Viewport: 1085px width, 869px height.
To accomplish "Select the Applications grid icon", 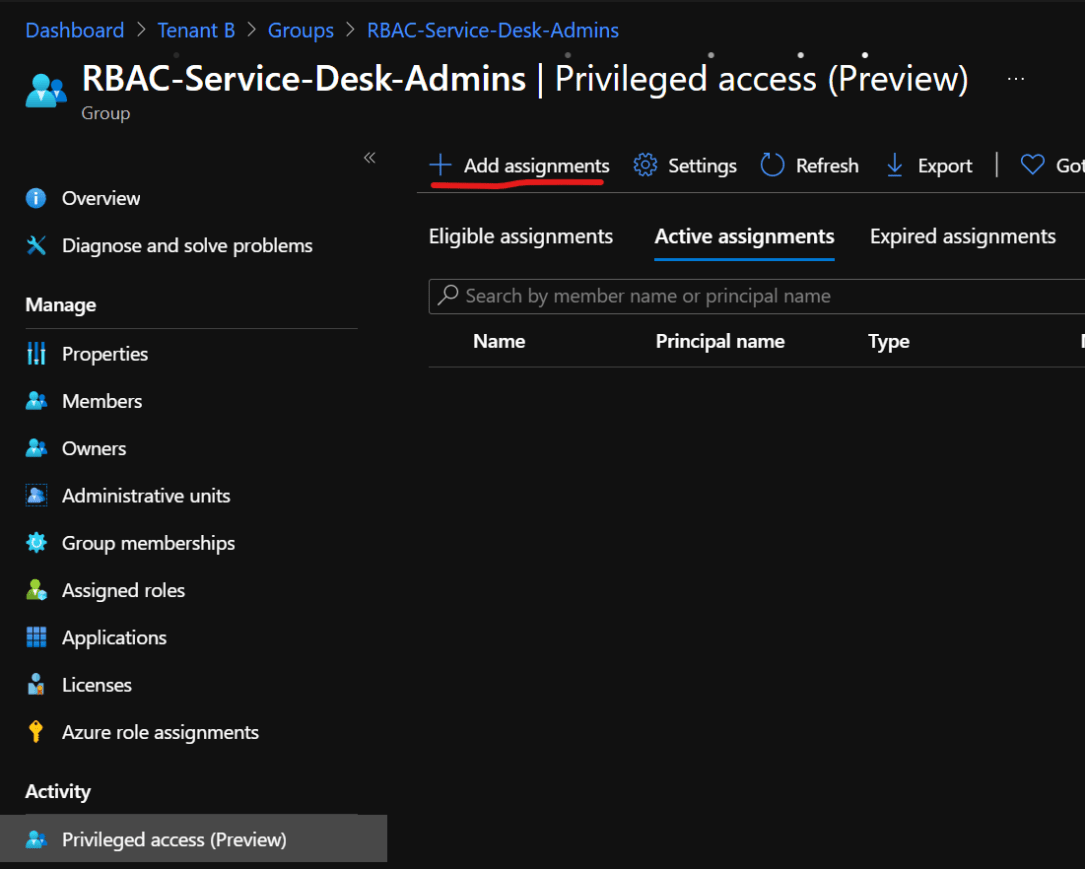I will tap(36, 637).
